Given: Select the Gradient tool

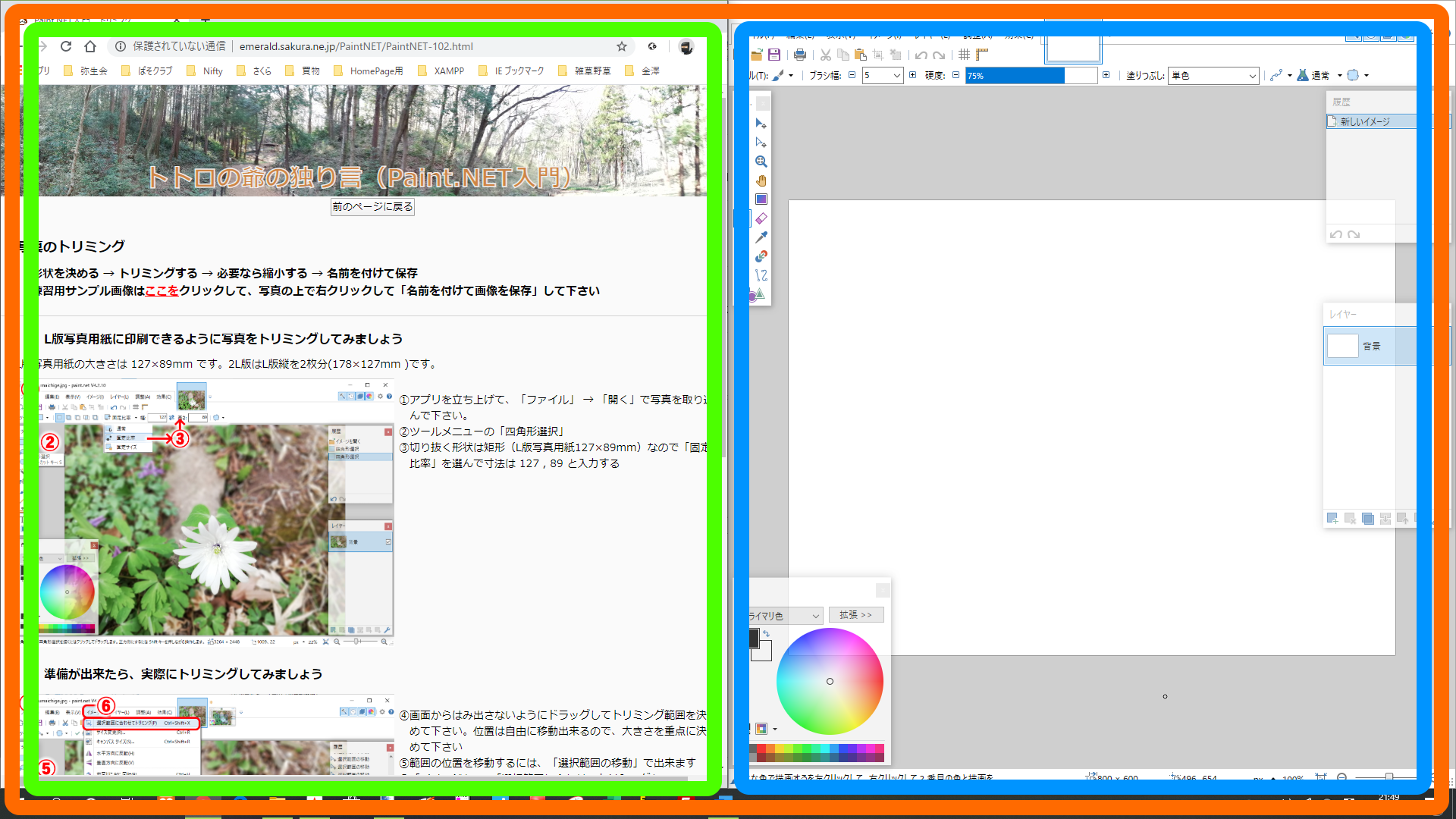Looking at the screenshot, I should 761,199.
